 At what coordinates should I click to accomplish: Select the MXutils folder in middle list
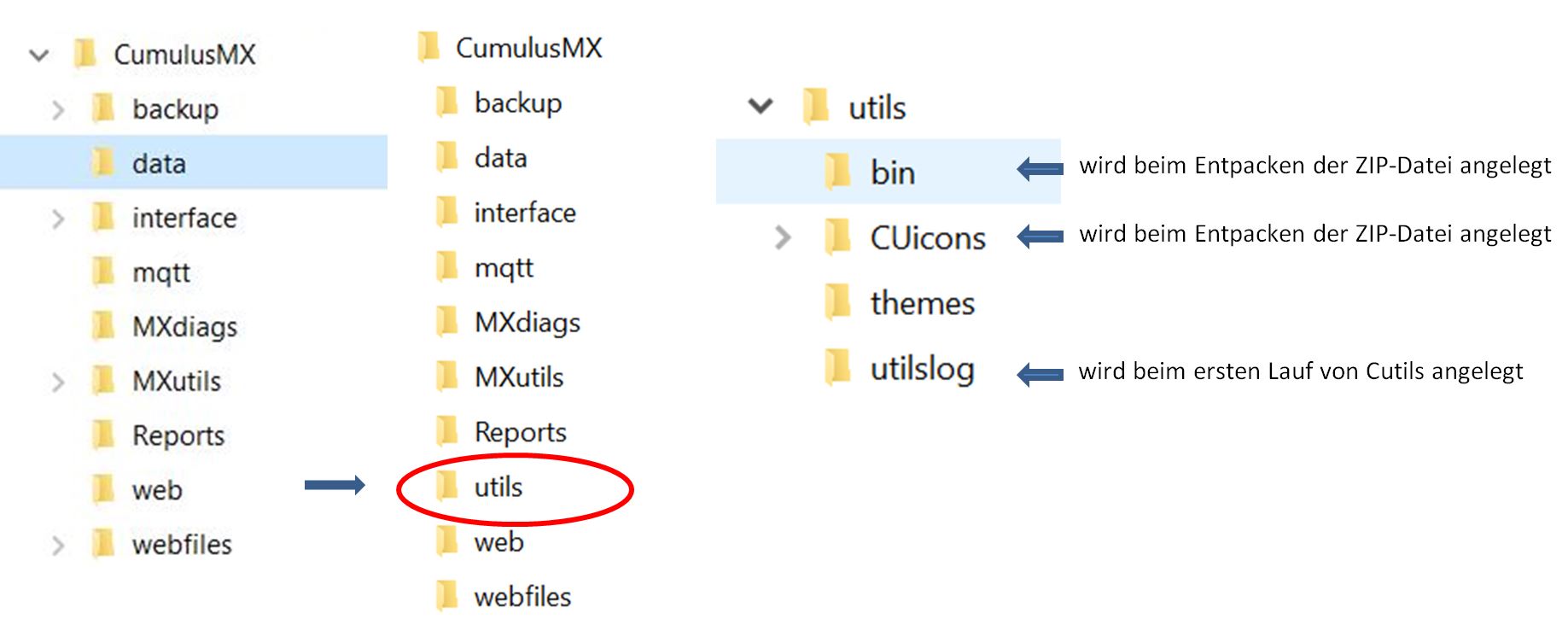(519, 377)
